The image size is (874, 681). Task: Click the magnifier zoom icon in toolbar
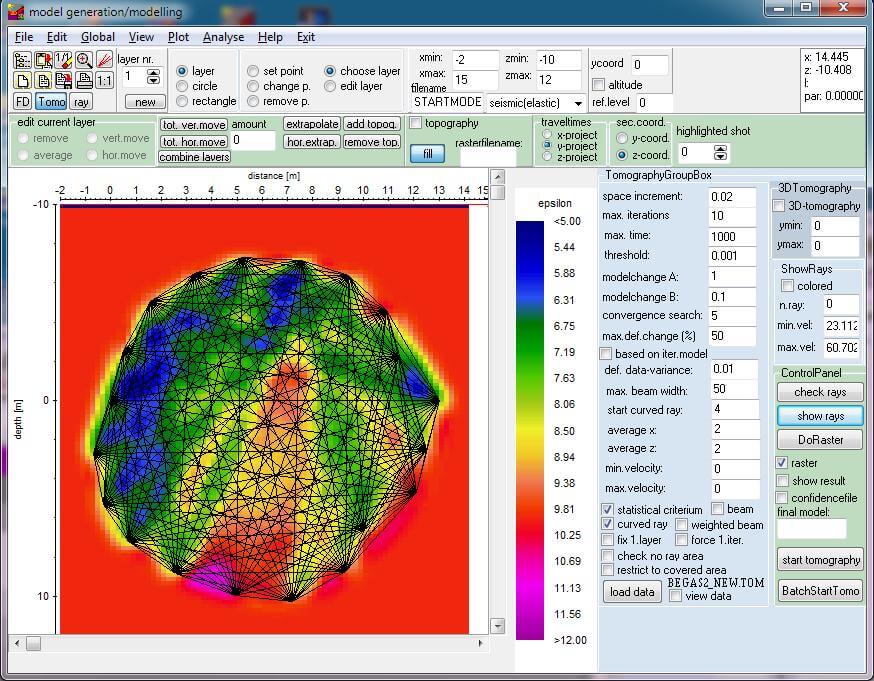click(83, 61)
